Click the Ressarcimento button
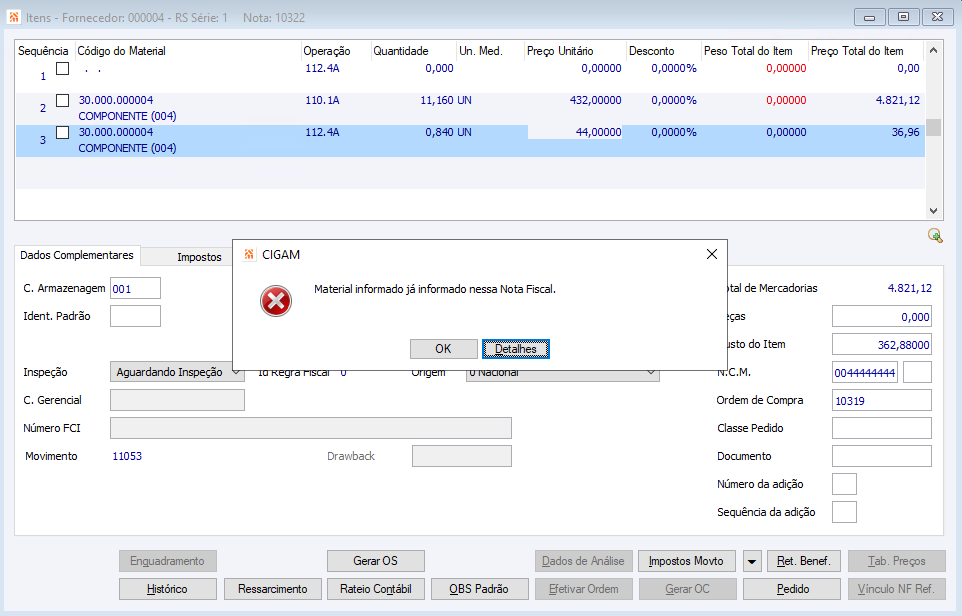Screen dimensions: 962x616 272,589
